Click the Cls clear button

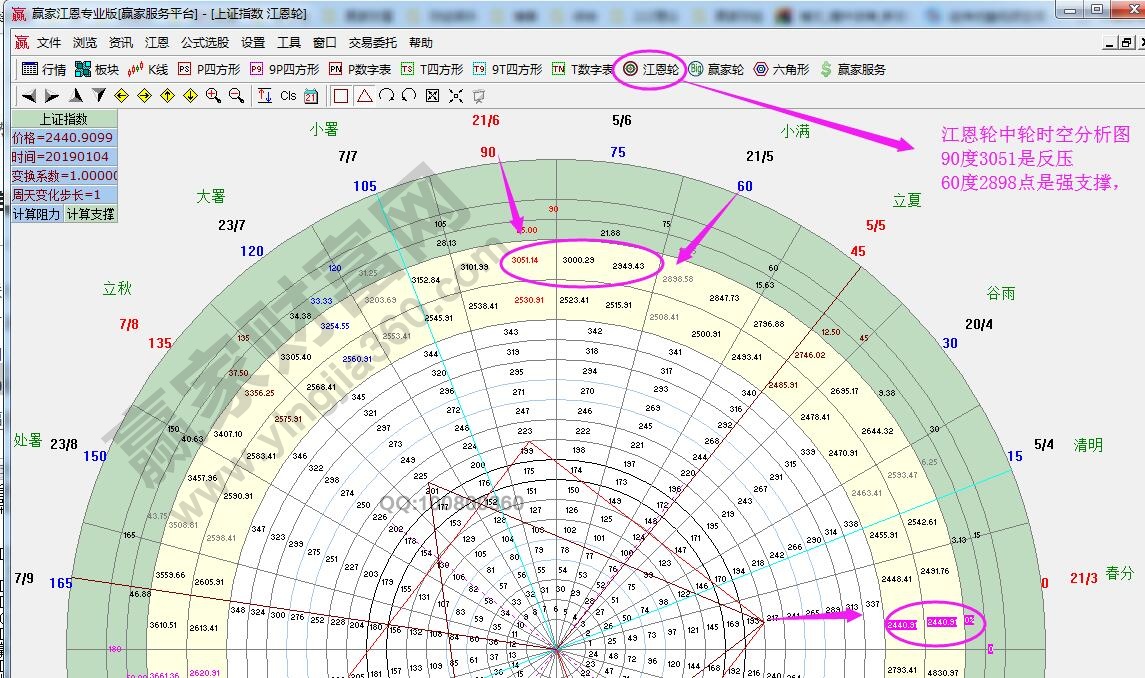click(x=288, y=96)
